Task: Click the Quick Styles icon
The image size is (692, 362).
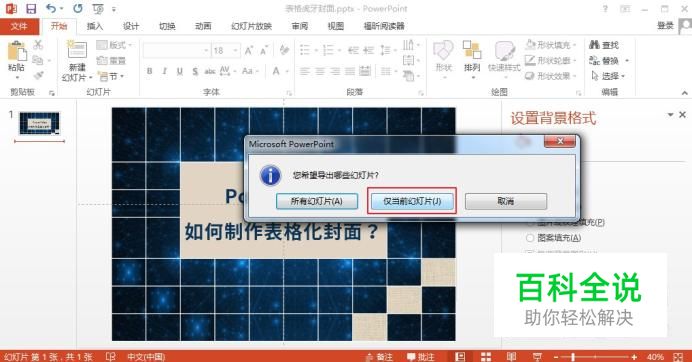Action: click(x=504, y=51)
